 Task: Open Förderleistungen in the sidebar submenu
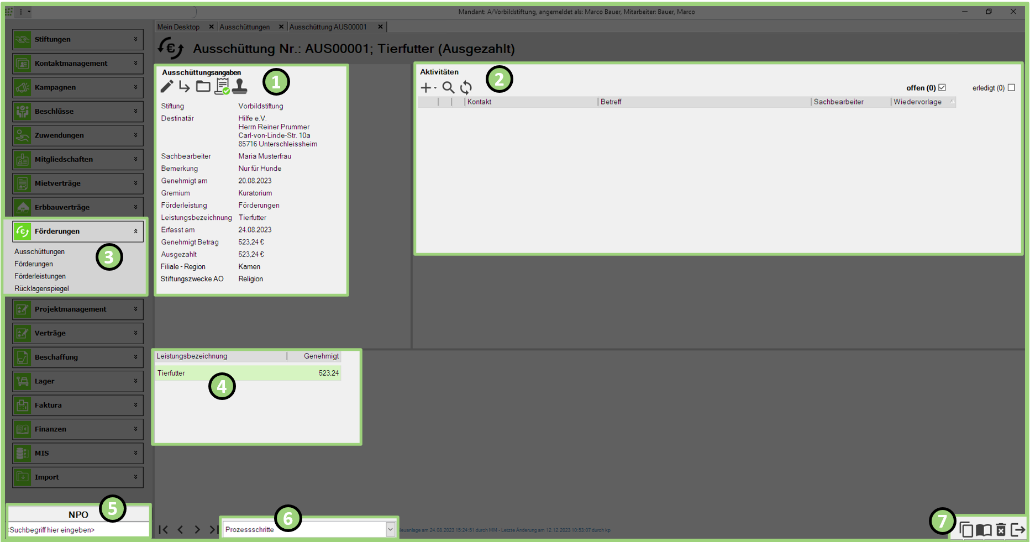tap(41, 276)
